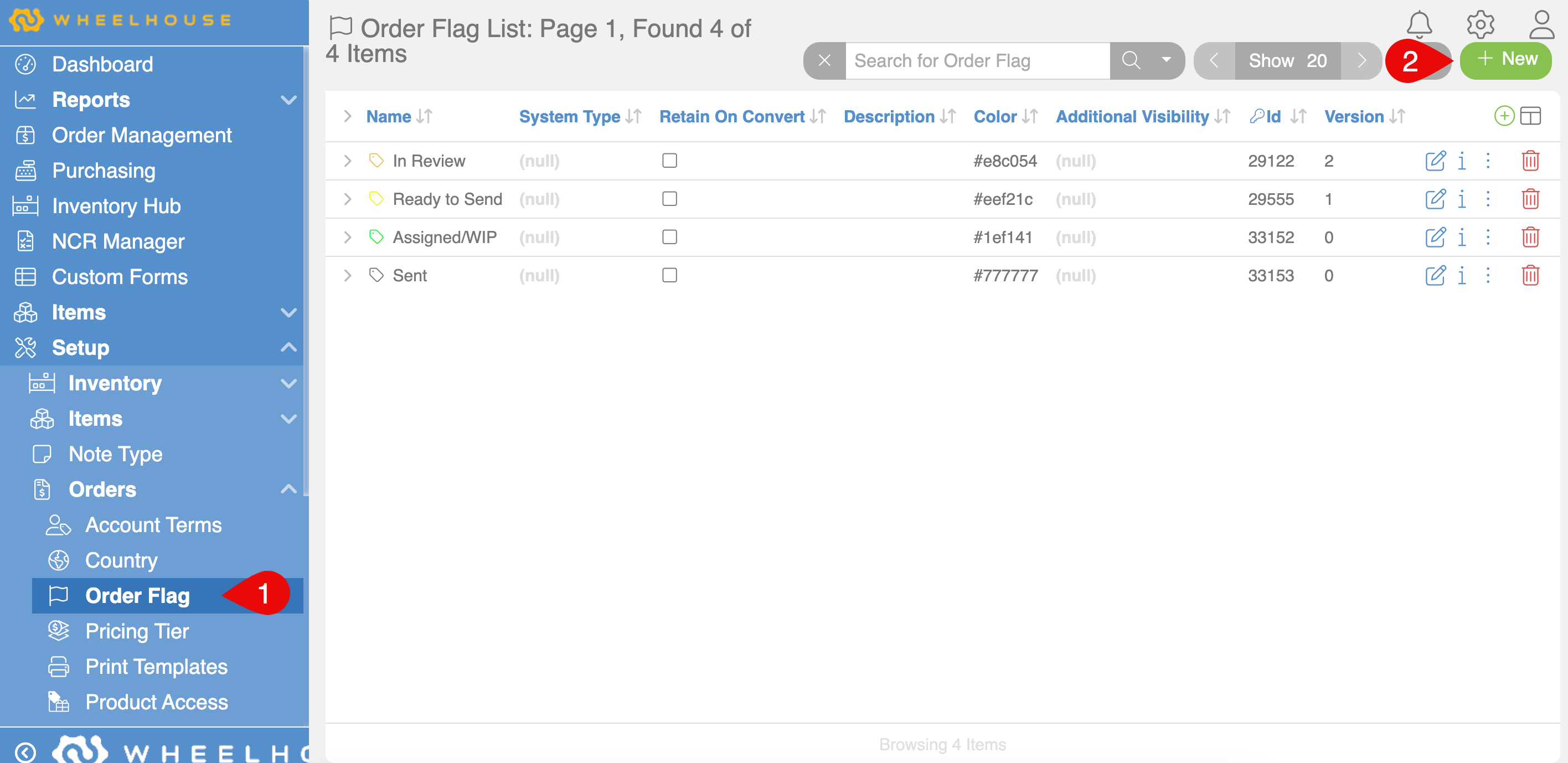Open the user profile icon

click(1541, 24)
